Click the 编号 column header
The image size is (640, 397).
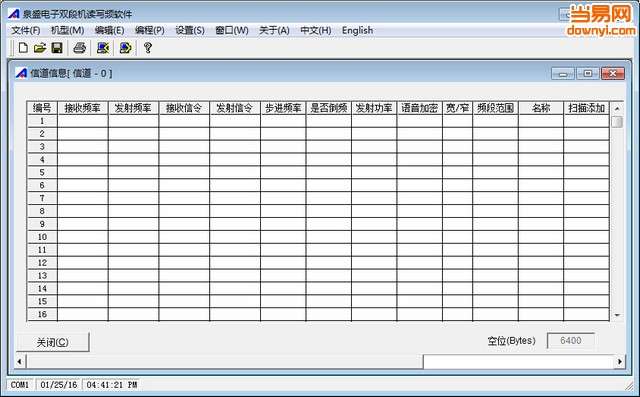(42, 108)
